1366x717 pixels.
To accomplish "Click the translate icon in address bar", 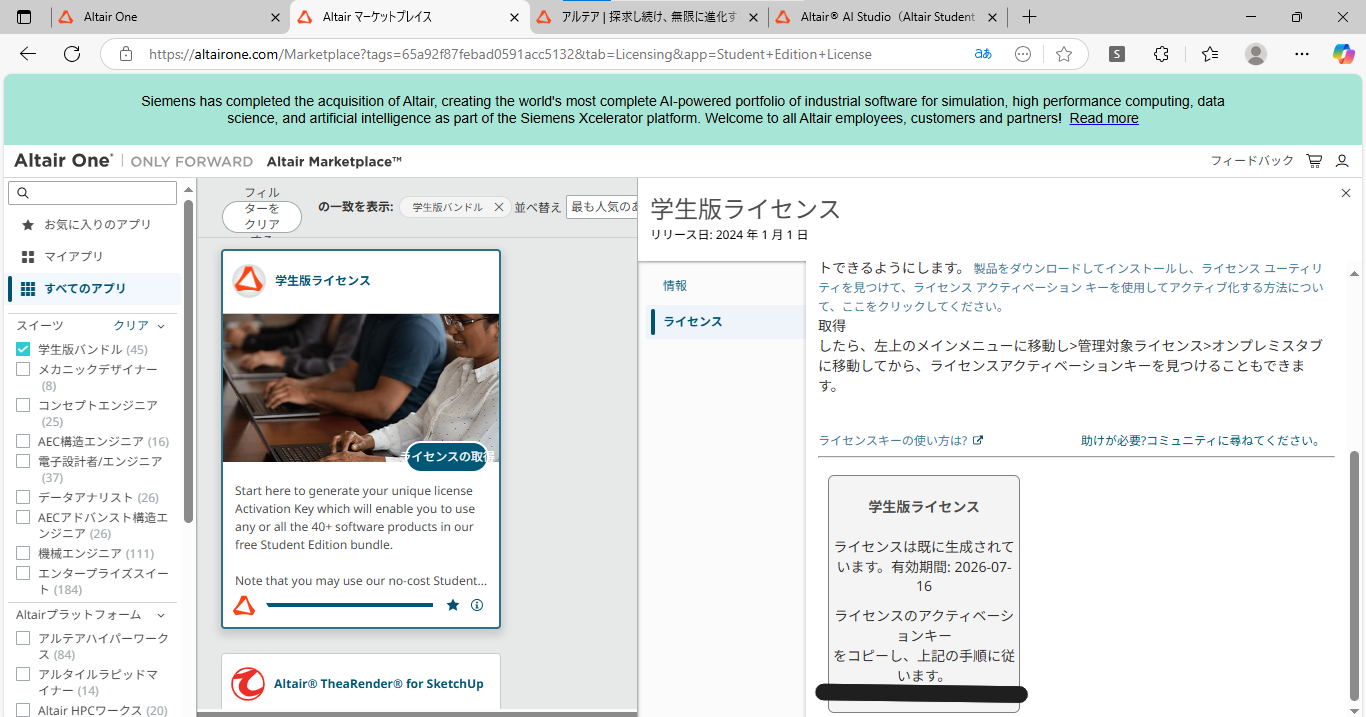I will coord(983,54).
